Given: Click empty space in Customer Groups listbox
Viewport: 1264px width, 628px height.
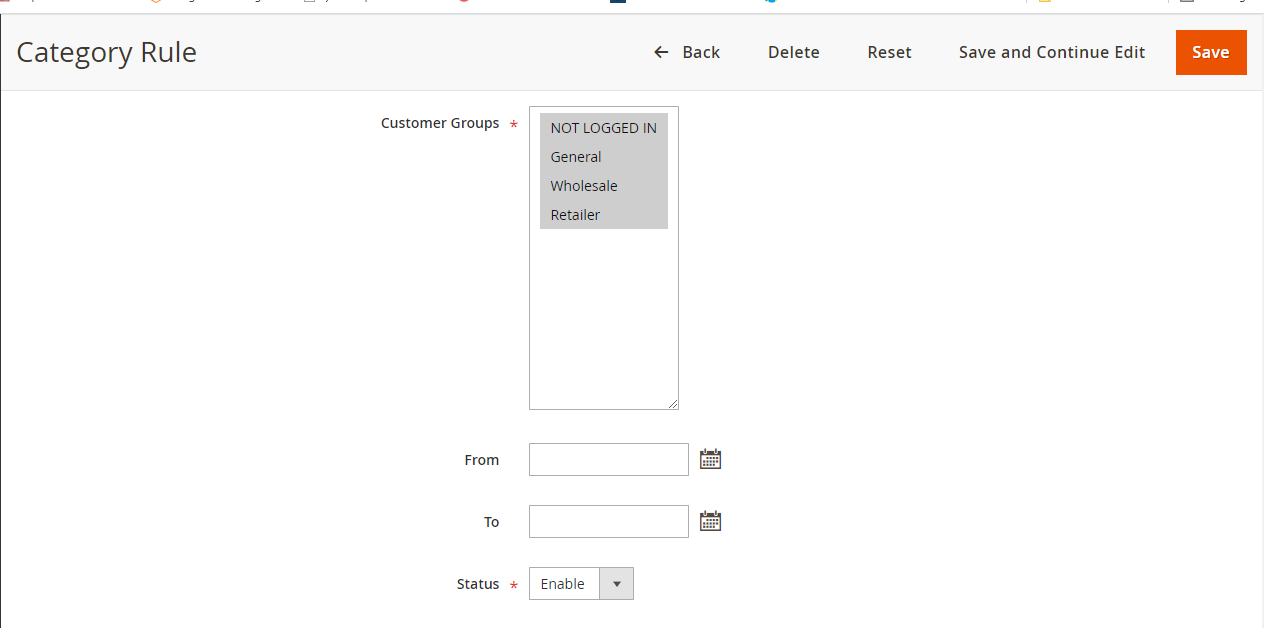Looking at the screenshot, I should (603, 320).
